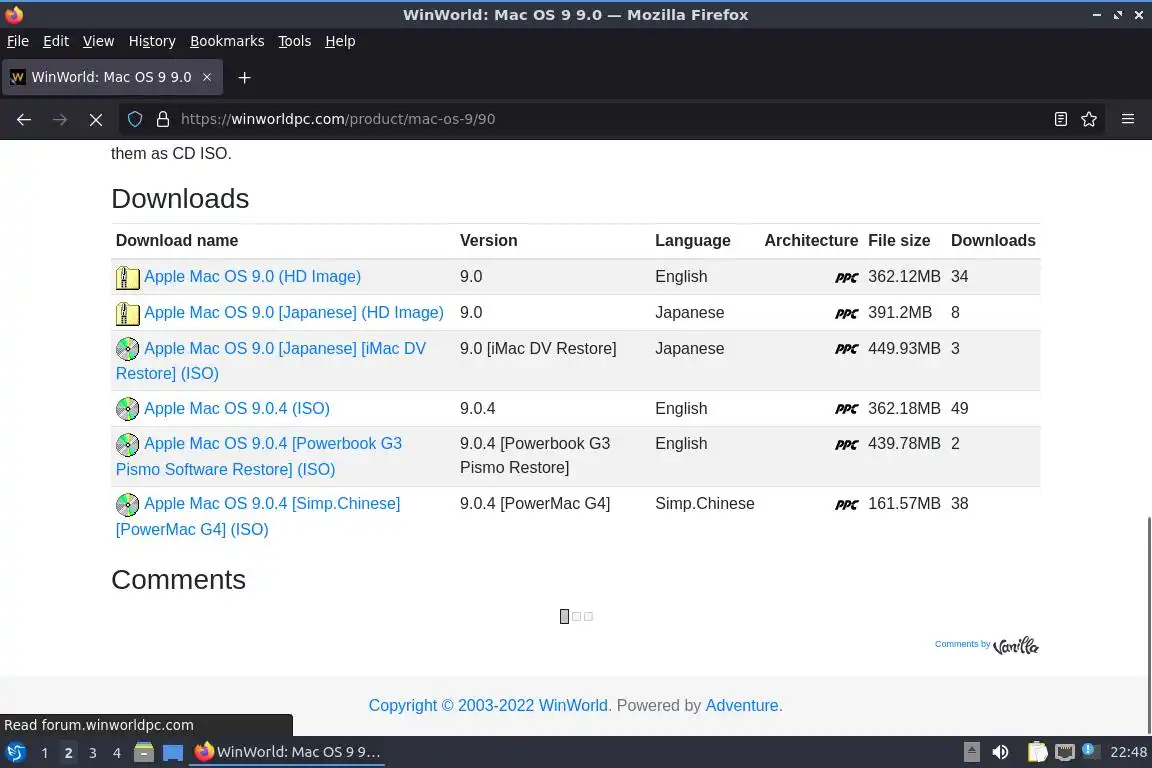Click PPC icon in 449.93MB row

pos(846,348)
